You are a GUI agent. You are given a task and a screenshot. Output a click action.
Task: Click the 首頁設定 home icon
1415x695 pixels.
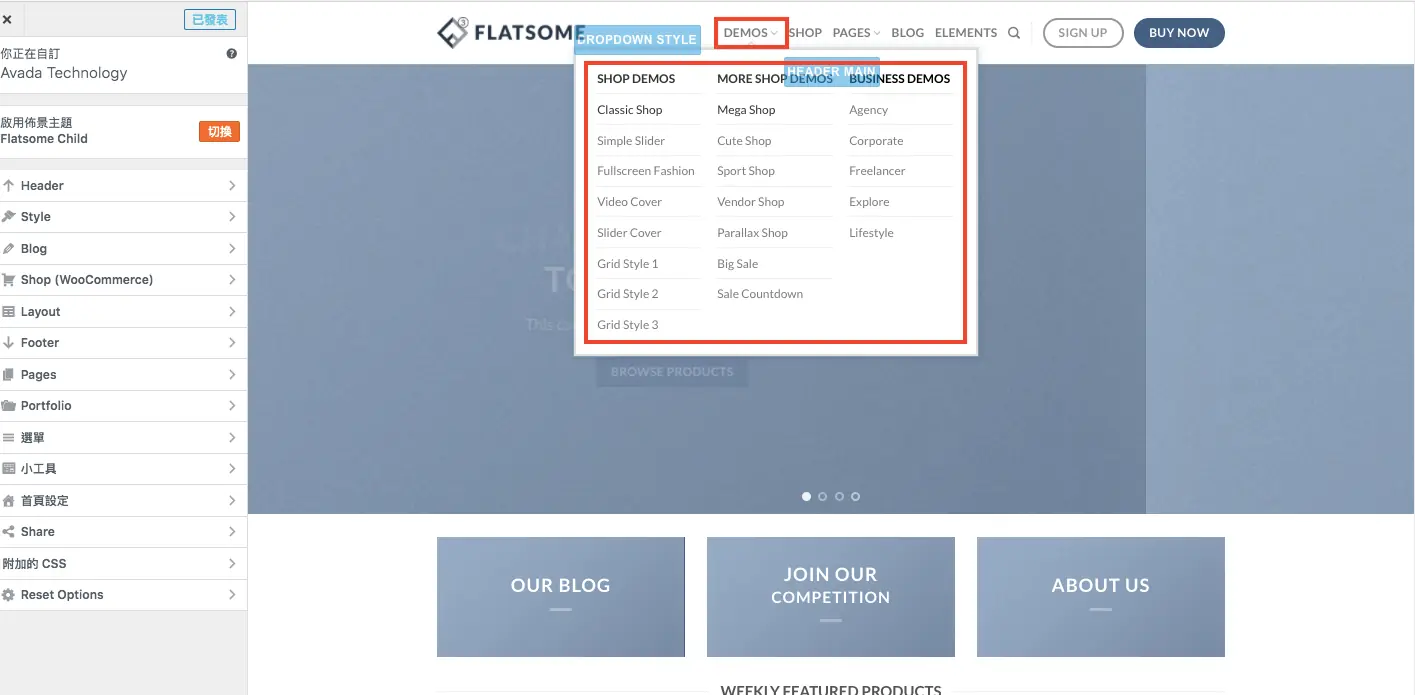coord(9,500)
